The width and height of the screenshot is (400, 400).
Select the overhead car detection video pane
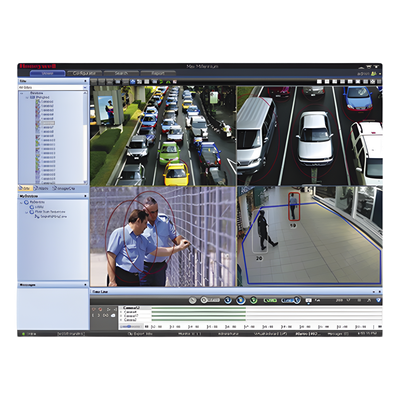point(310,136)
